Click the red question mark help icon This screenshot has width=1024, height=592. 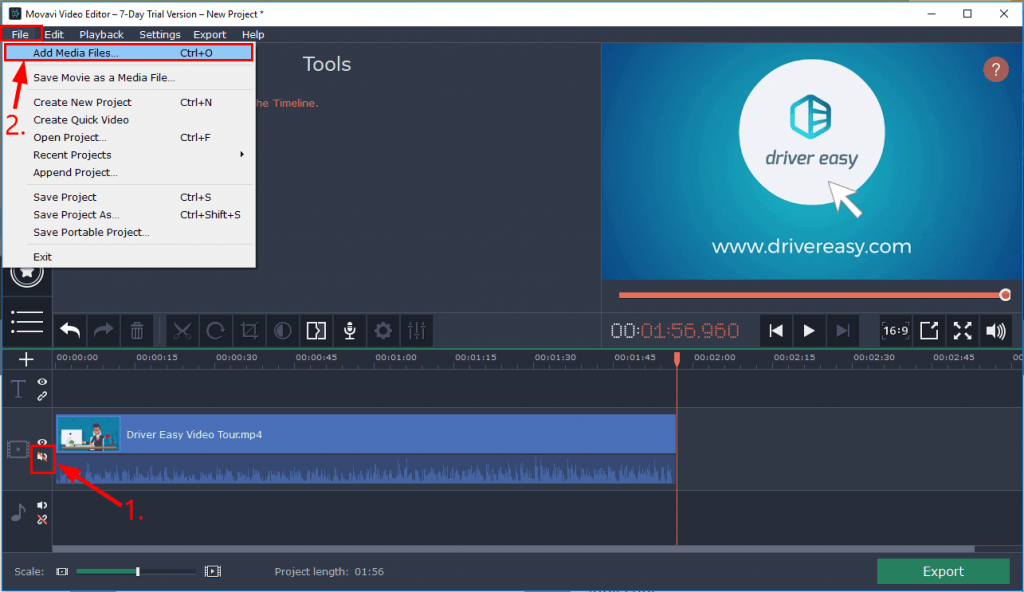995,69
